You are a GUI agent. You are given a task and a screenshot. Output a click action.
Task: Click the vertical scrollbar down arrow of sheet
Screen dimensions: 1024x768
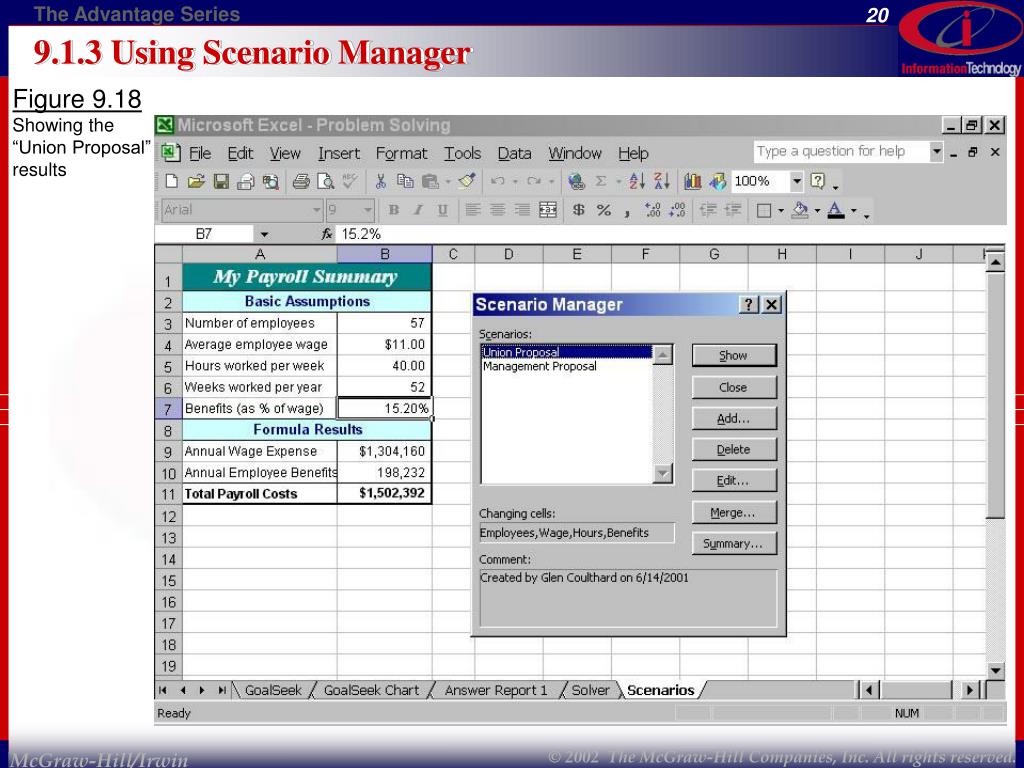pos(995,670)
